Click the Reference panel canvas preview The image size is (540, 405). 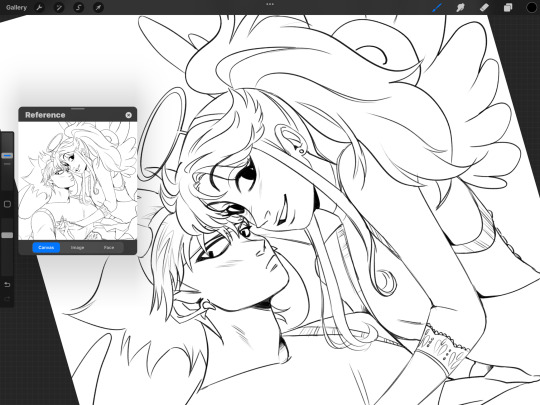pyautogui.click(x=77, y=181)
